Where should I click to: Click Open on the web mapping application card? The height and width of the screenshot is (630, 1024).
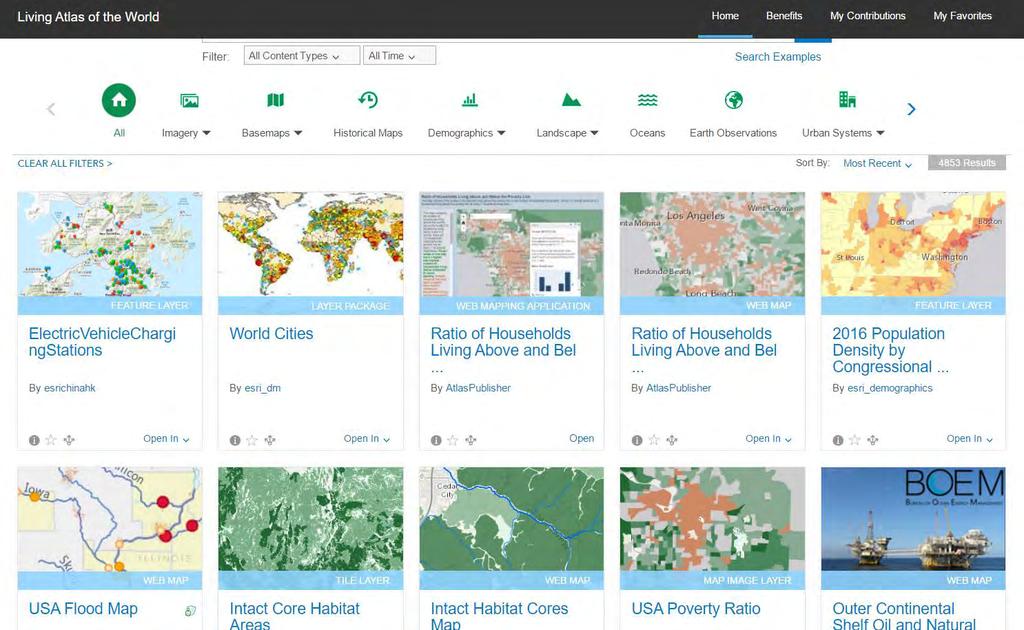[581, 439]
